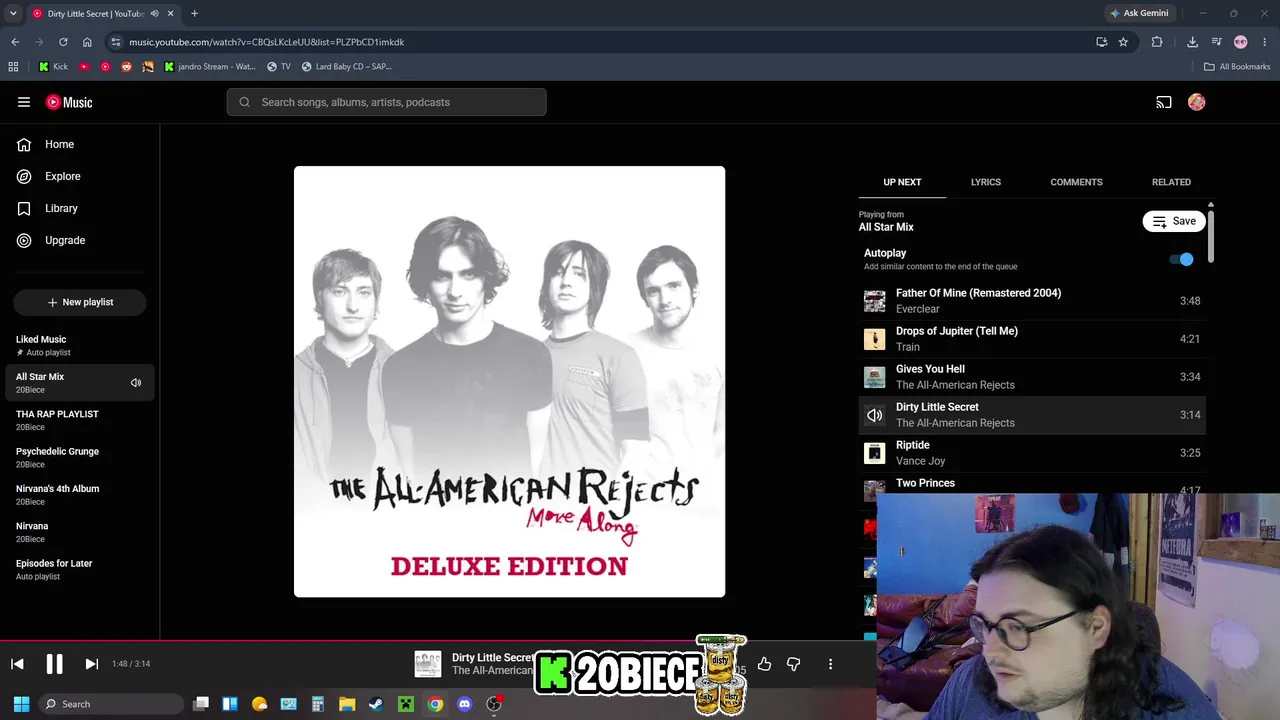Pause the current song

tap(54, 664)
